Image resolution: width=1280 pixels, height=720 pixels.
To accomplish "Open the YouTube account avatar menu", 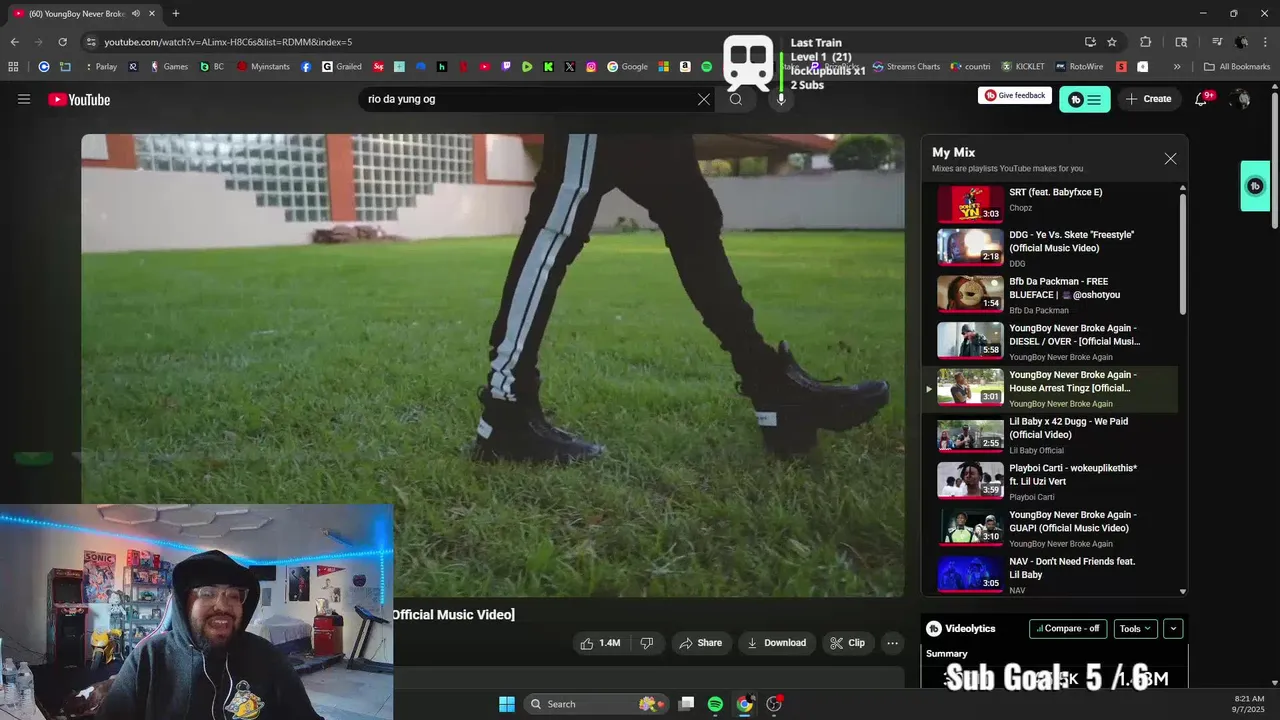I will (1240, 99).
